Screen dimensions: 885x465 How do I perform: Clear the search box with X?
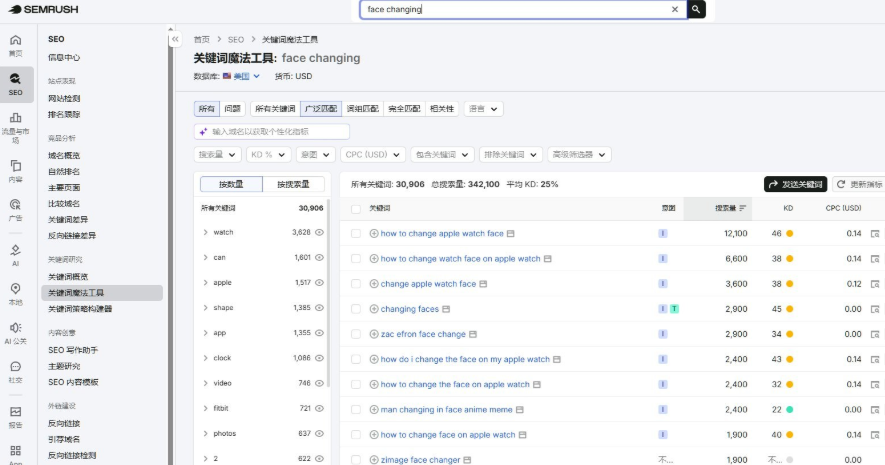pos(674,9)
